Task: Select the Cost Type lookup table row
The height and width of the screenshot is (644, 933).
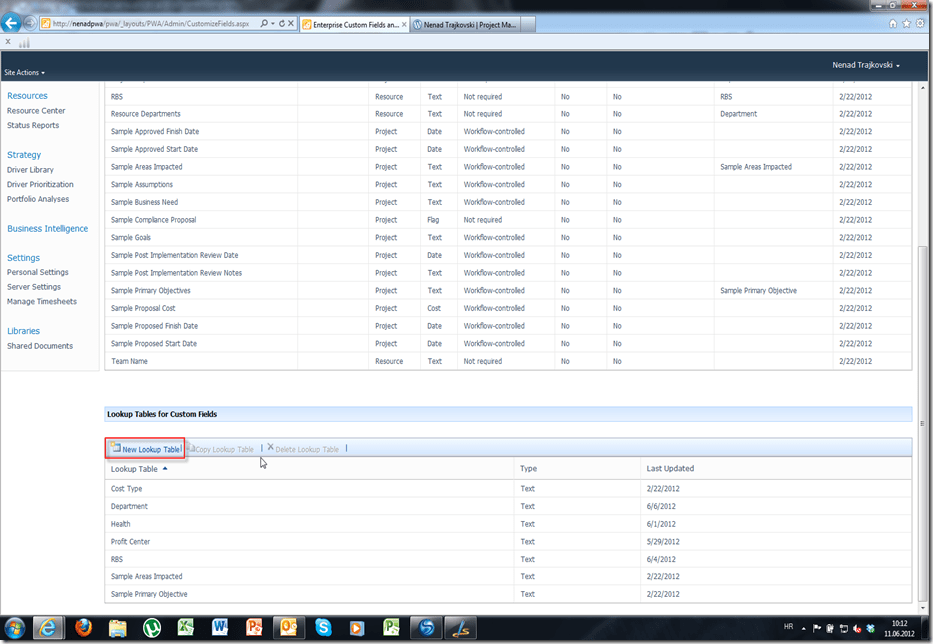Action: click(126, 489)
